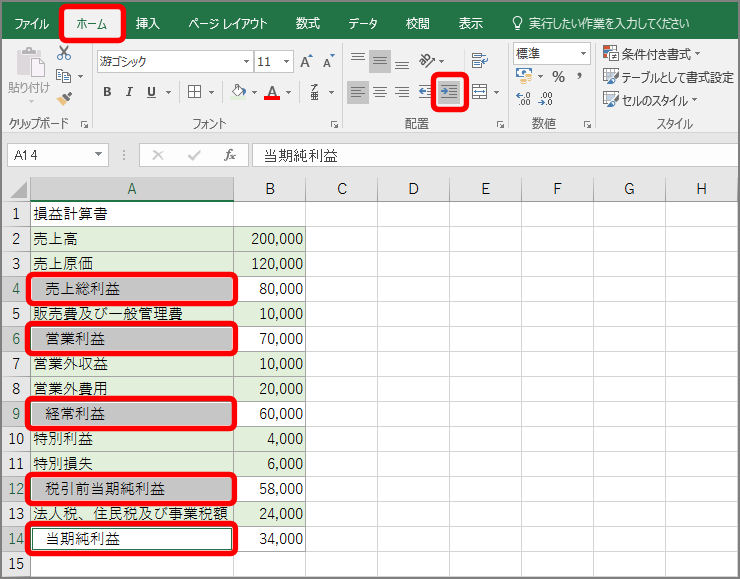Increase font size with large A icon
The height and width of the screenshot is (579, 740).
click(306, 61)
